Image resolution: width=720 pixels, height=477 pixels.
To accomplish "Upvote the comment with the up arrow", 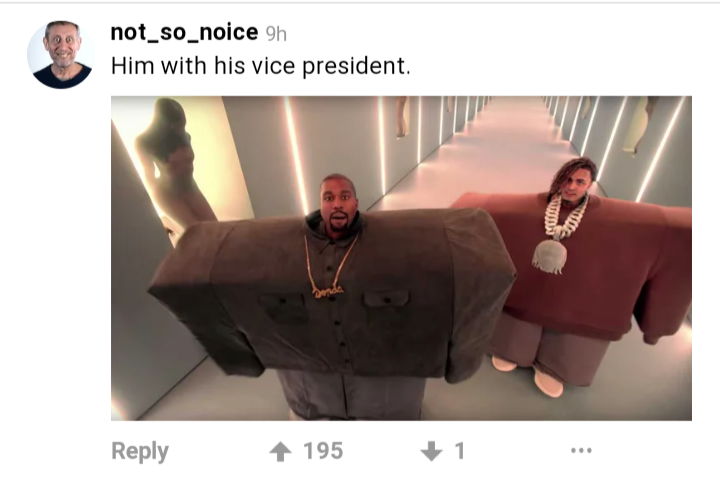I will (281, 451).
